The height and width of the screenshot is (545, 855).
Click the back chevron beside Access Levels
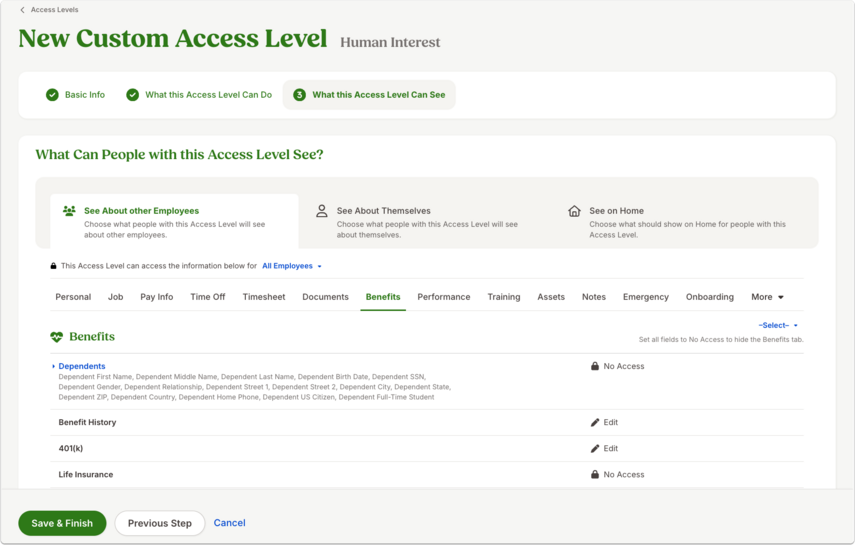(22, 10)
